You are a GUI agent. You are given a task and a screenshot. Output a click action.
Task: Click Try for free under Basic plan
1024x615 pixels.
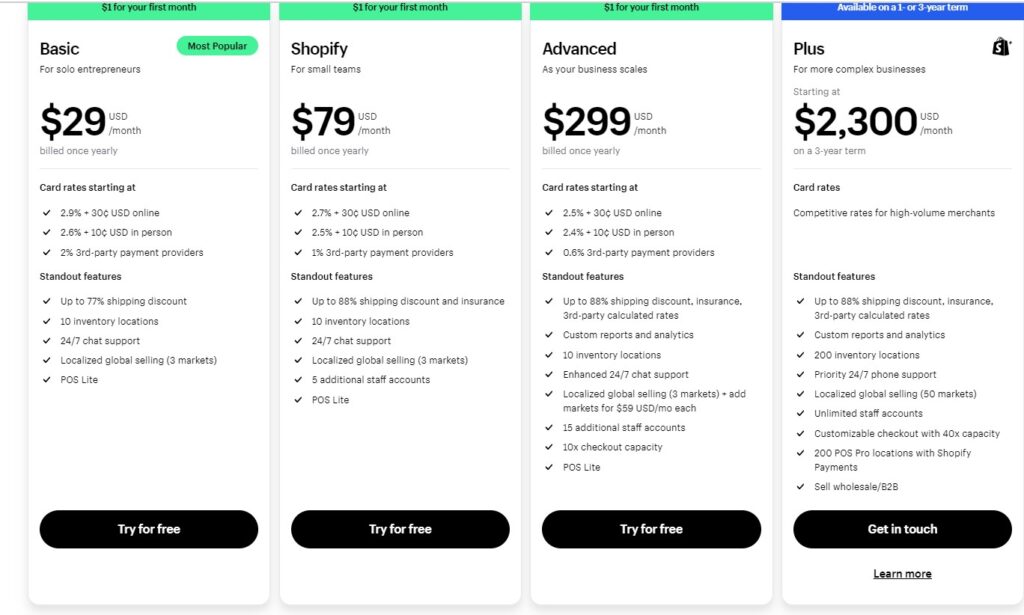coord(149,529)
